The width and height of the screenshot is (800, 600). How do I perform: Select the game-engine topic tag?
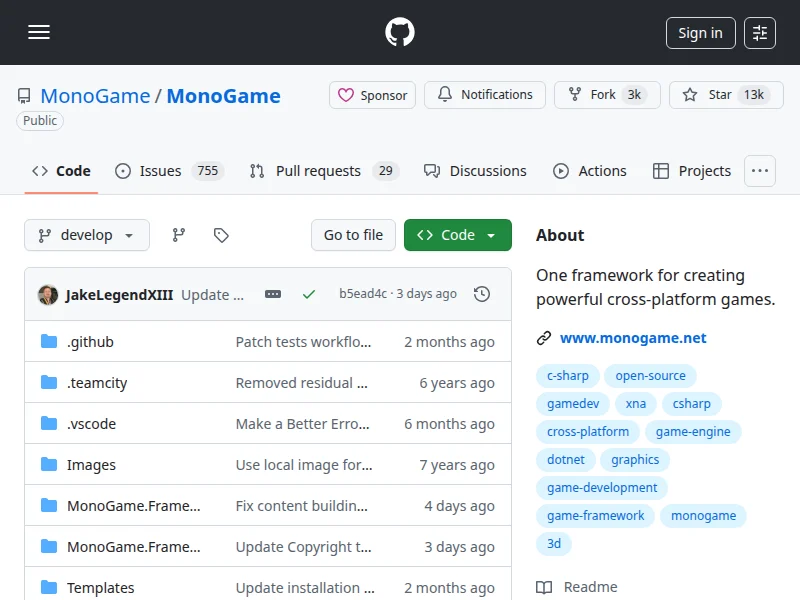(693, 432)
